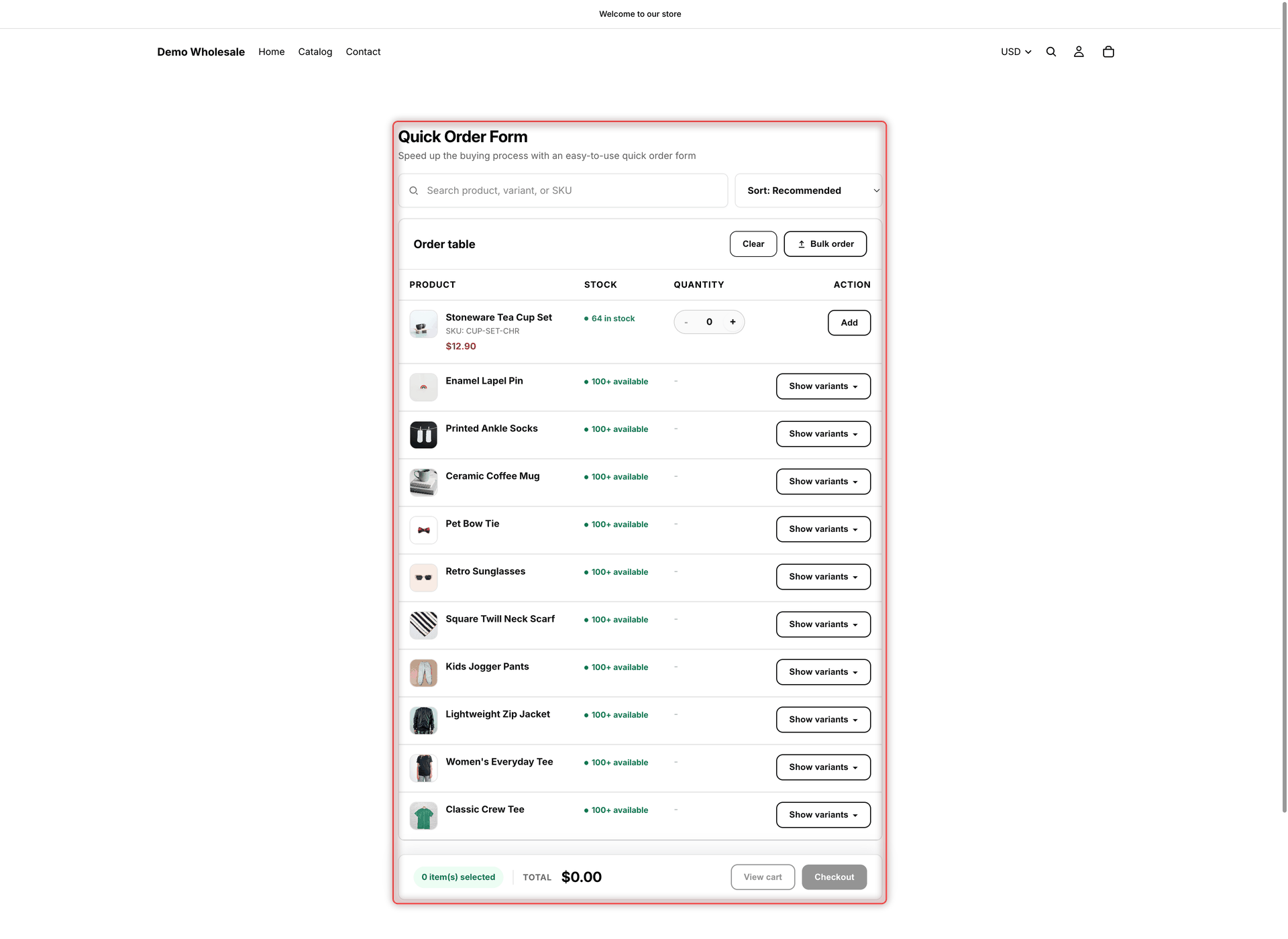Open the account login icon
This screenshot has width=1288, height=939.
[1079, 52]
